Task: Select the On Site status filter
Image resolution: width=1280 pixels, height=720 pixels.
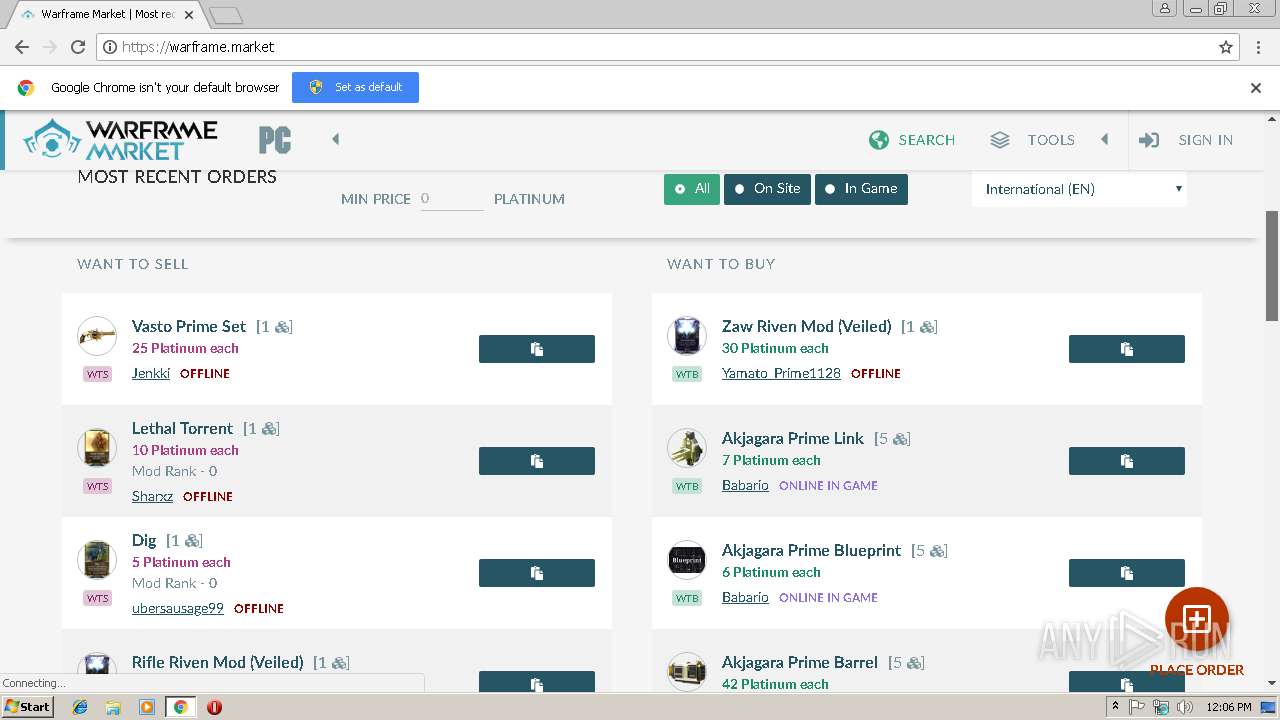Action: pos(767,189)
